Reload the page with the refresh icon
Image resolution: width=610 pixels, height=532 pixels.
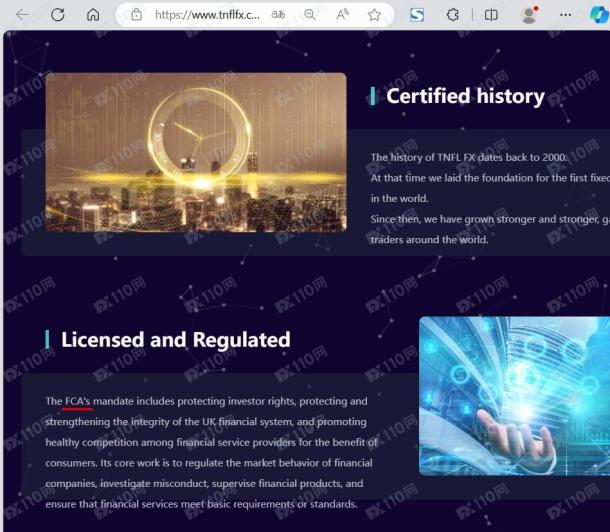(58, 15)
